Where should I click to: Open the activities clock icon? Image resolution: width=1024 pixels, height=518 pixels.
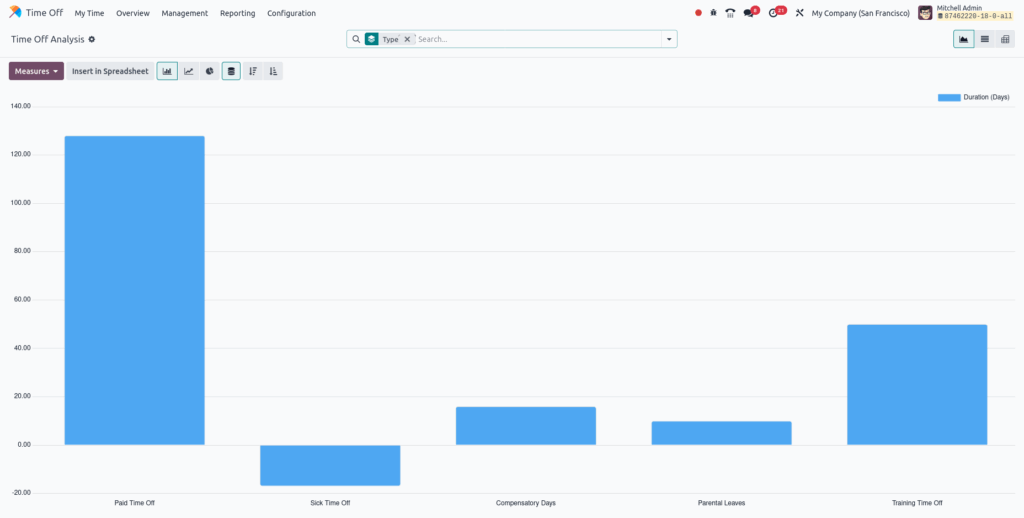(x=773, y=13)
